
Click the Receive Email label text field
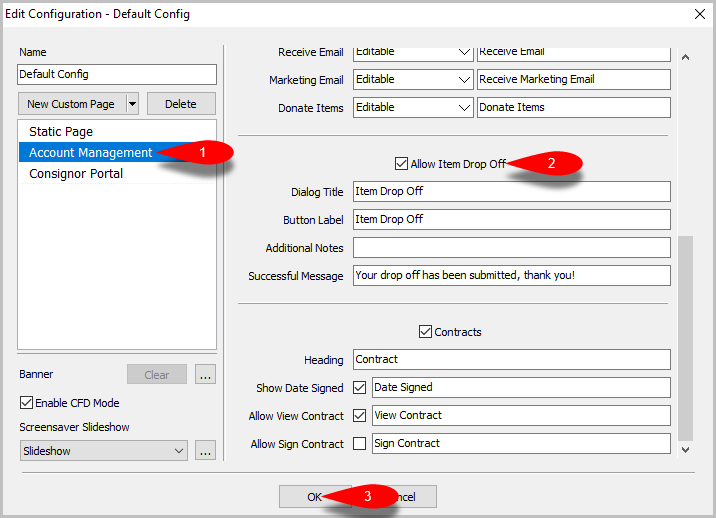point(574,53)
